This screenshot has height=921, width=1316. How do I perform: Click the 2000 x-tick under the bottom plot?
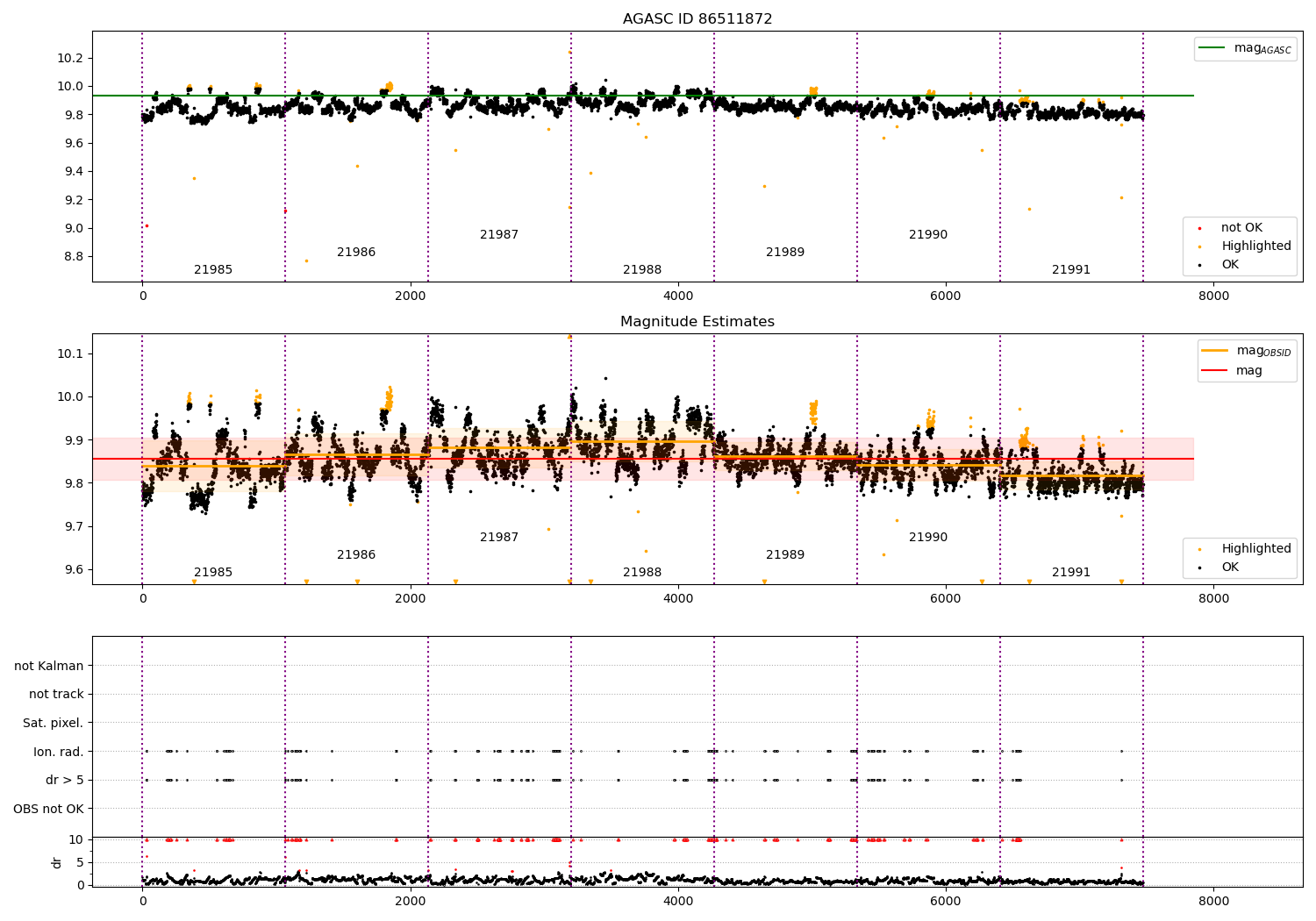(411, 902)
